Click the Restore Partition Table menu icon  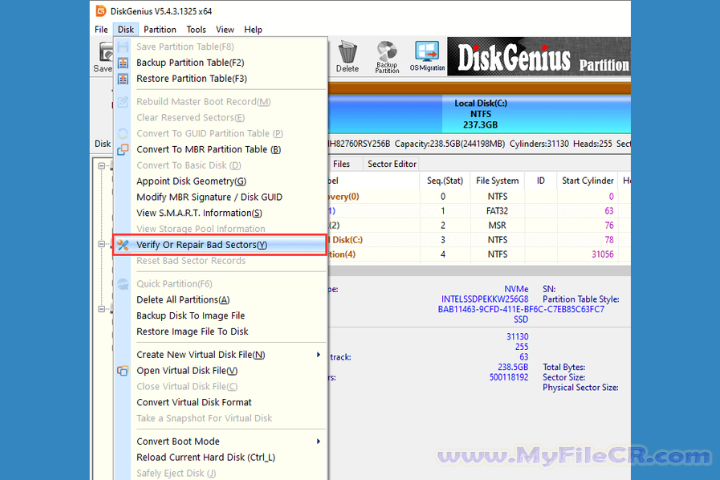(123, 79)
